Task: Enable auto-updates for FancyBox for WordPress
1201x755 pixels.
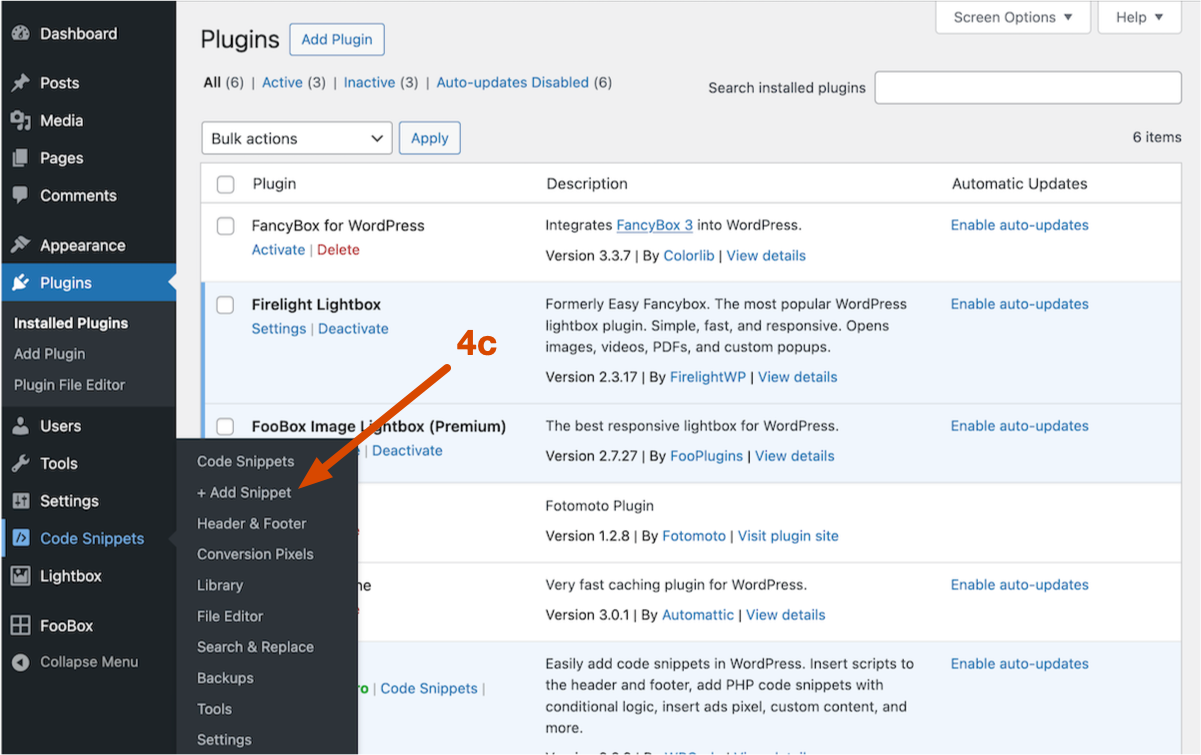Action: pos(1020,225)
